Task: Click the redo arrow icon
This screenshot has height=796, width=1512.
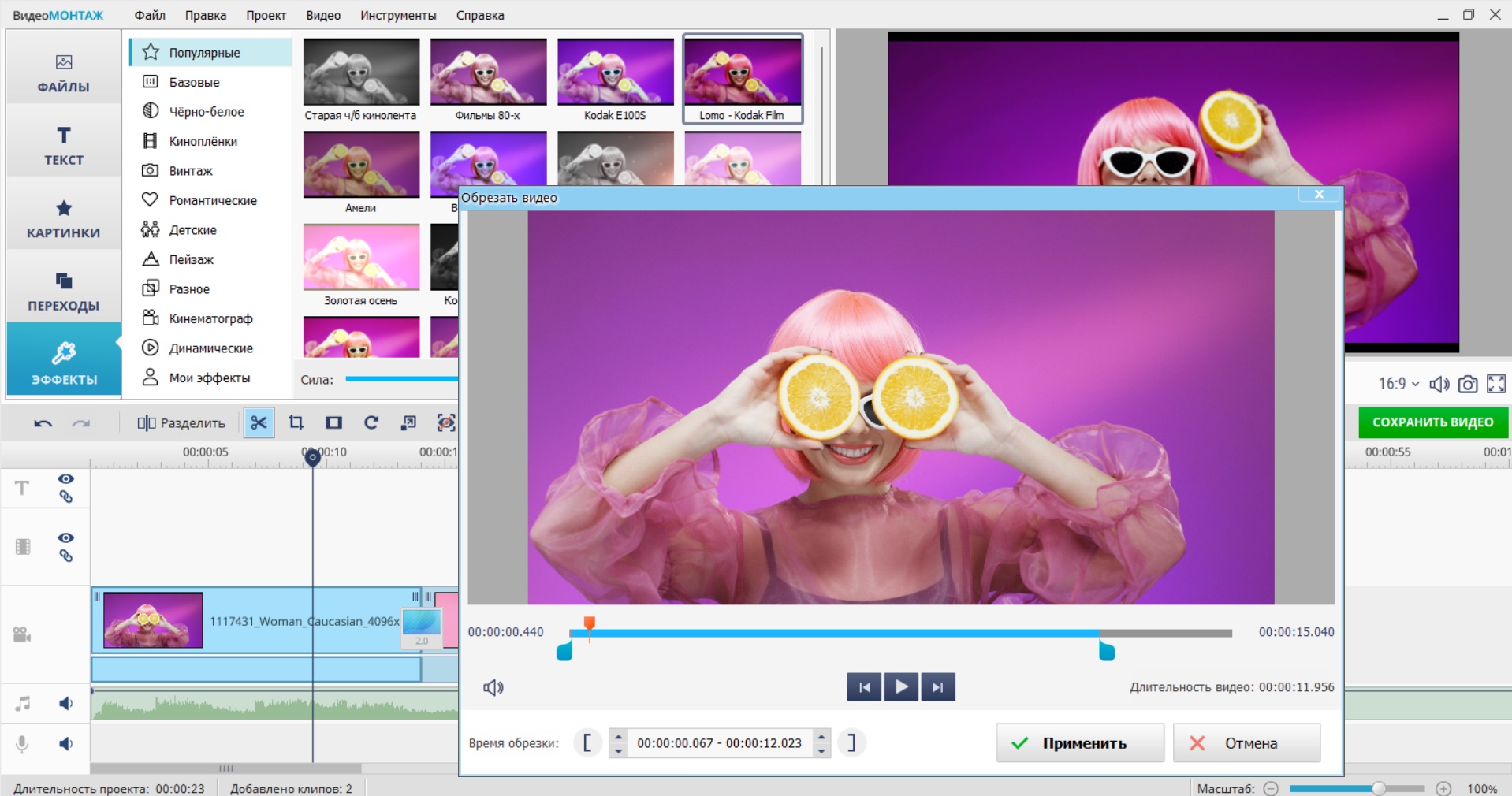Action: click(x=81, y=423)
